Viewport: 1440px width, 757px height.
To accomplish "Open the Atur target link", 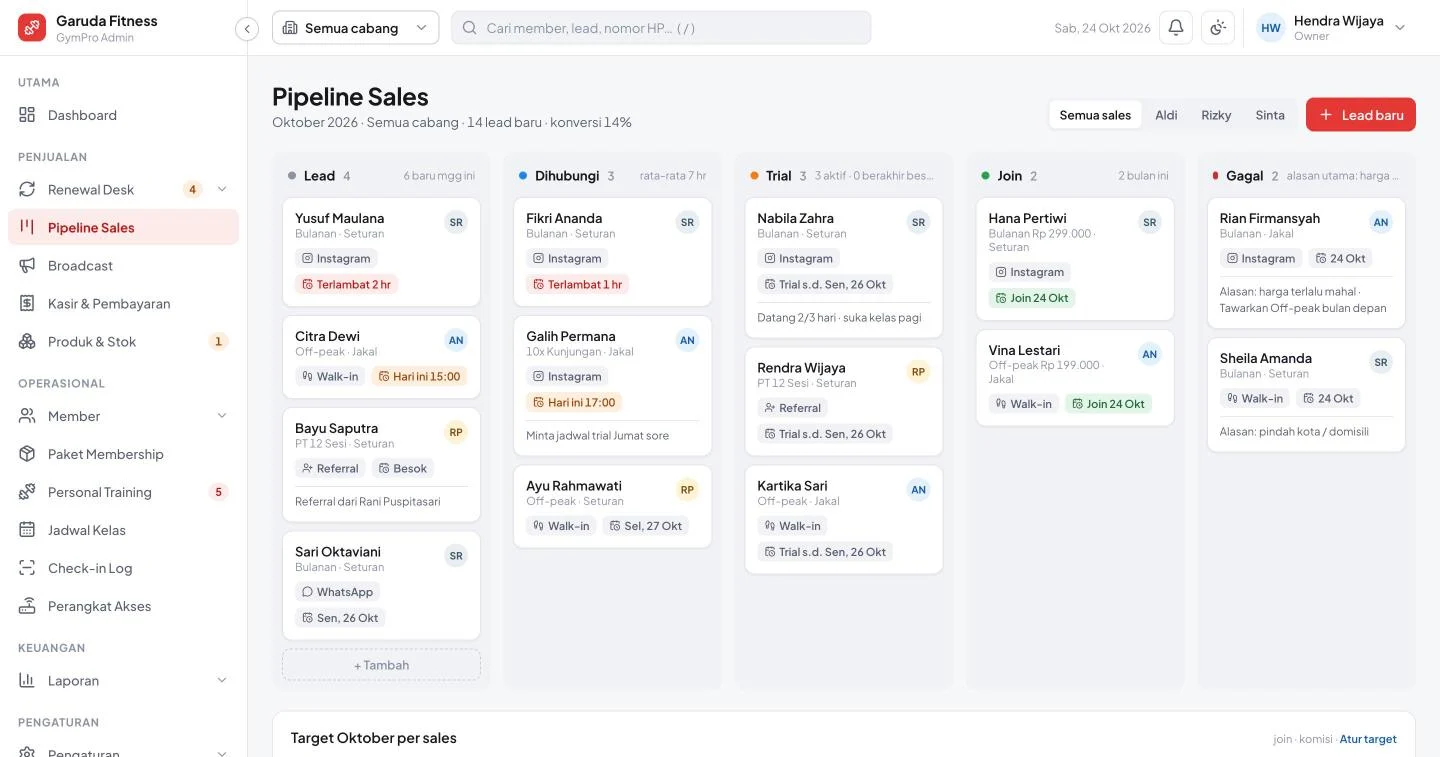I will coord(1368,739).
